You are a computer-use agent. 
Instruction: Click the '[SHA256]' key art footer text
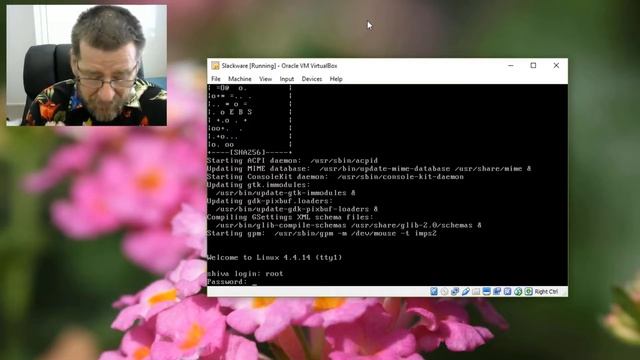[247, 152]
